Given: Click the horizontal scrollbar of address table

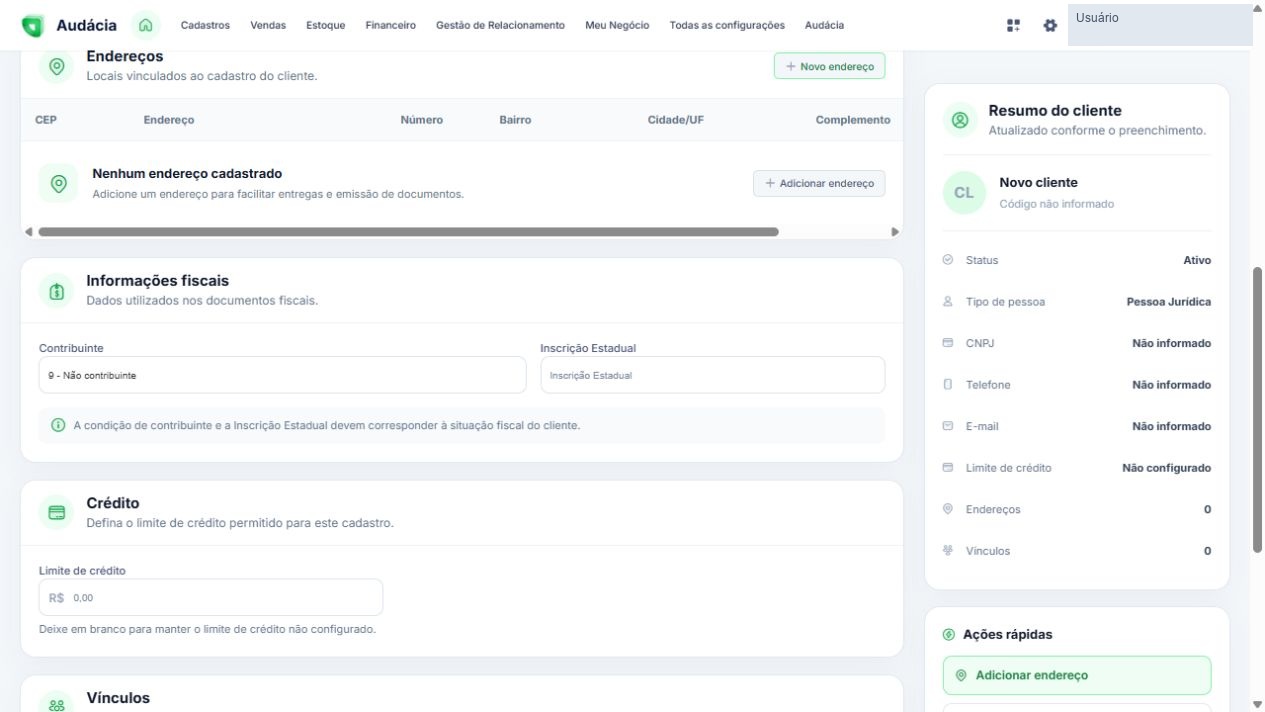Looking at the screenshot, I should click(x=408, y=232).
